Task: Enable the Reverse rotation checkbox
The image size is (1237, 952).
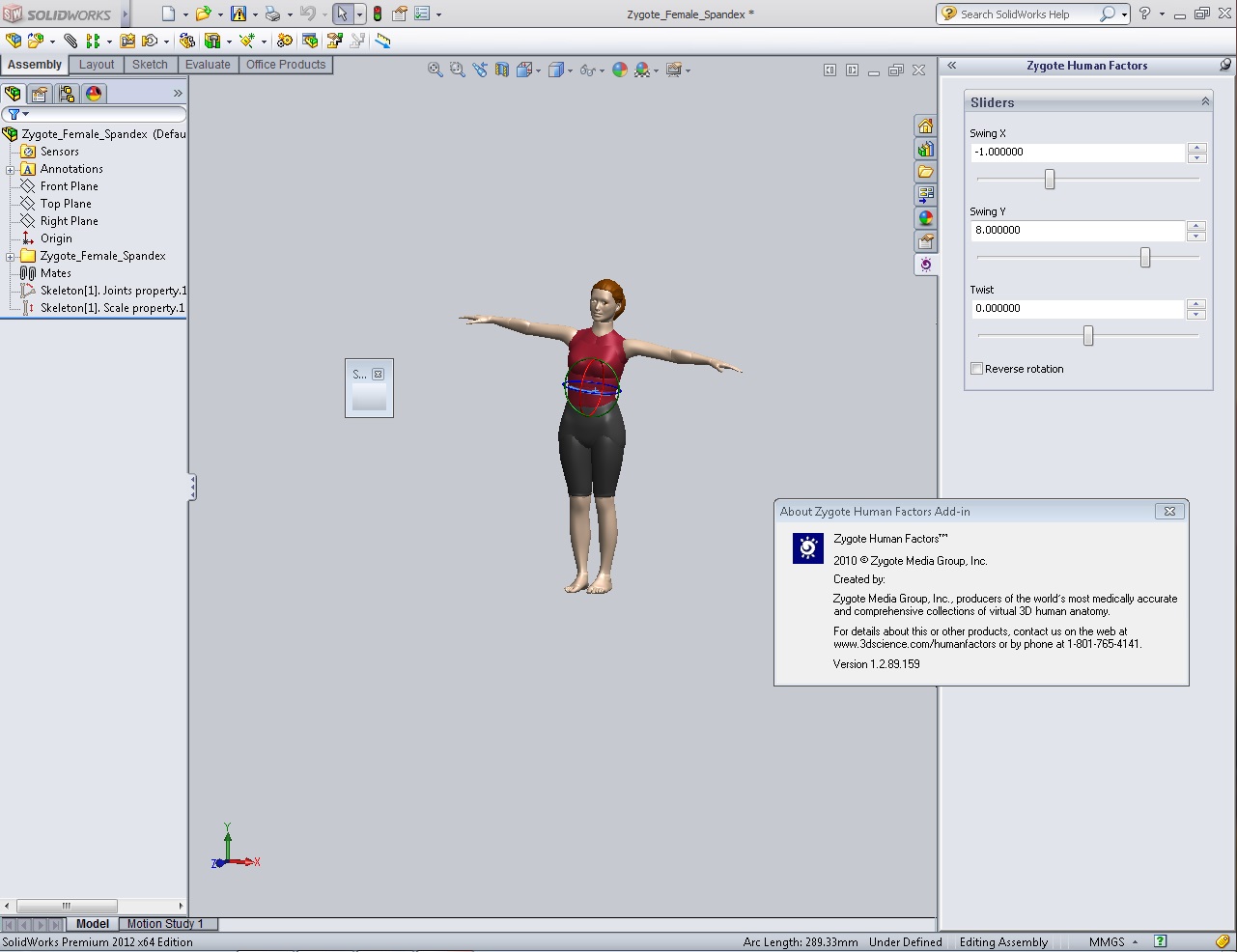Action: pos(976,369)
